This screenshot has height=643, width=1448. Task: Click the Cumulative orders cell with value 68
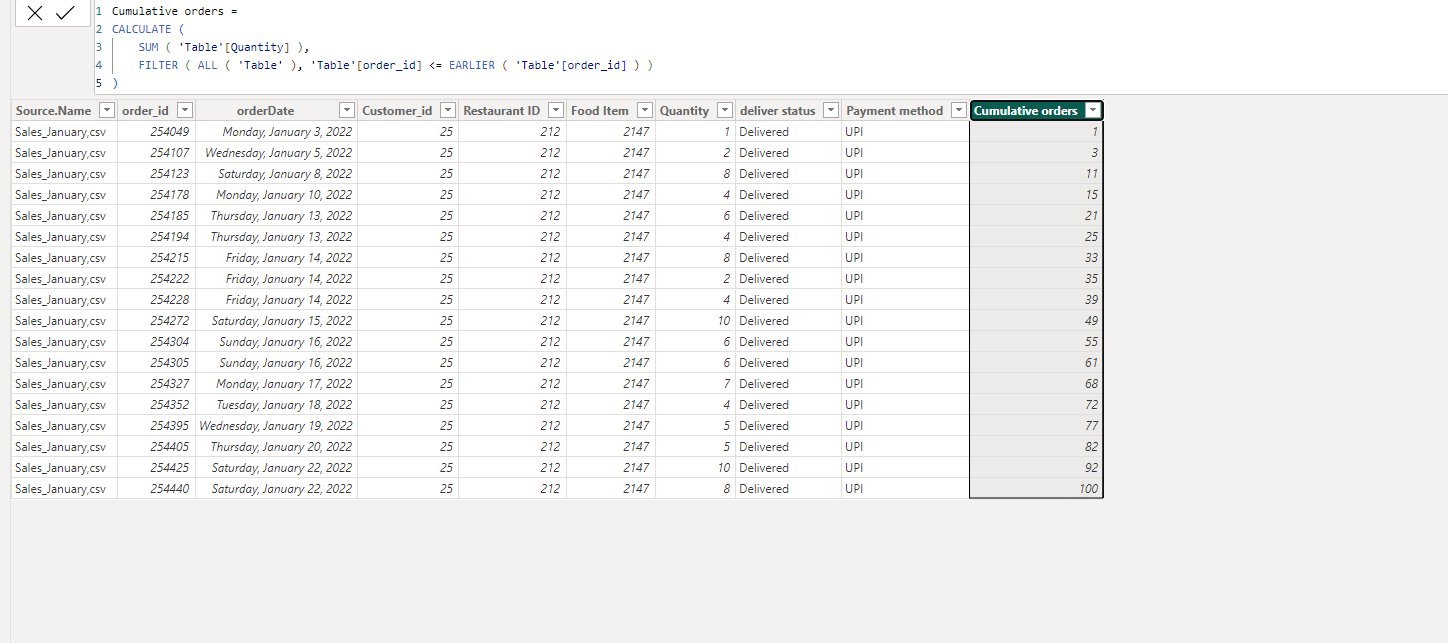1036,384
